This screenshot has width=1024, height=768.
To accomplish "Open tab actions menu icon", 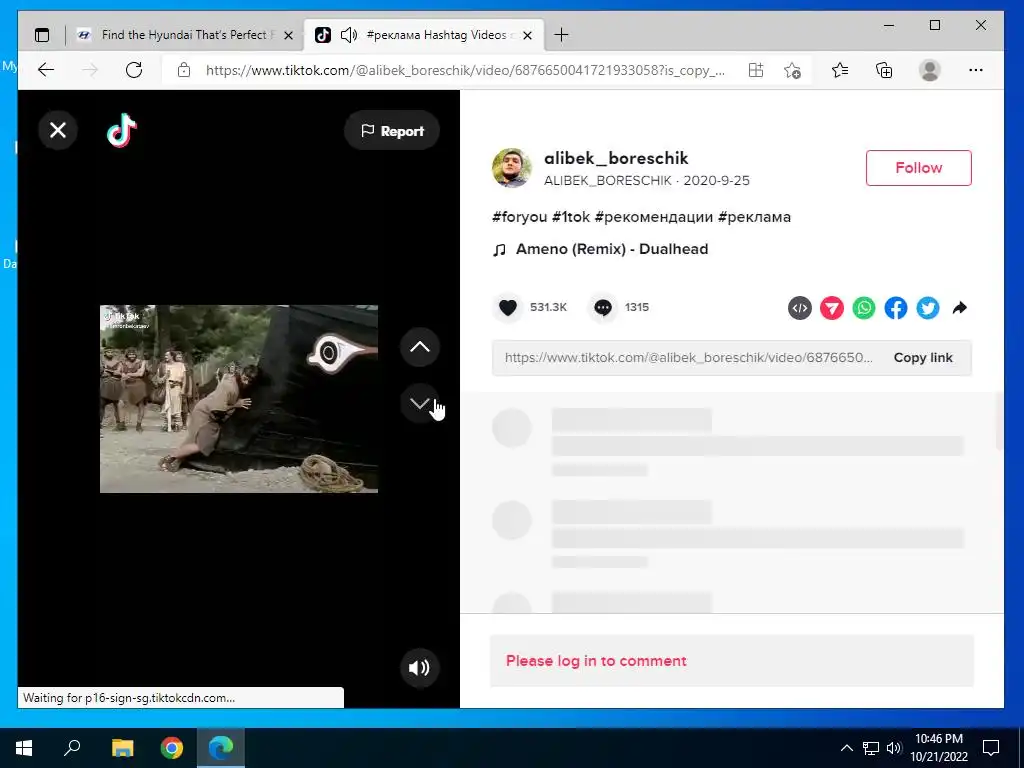I will [x=42, y=35].
